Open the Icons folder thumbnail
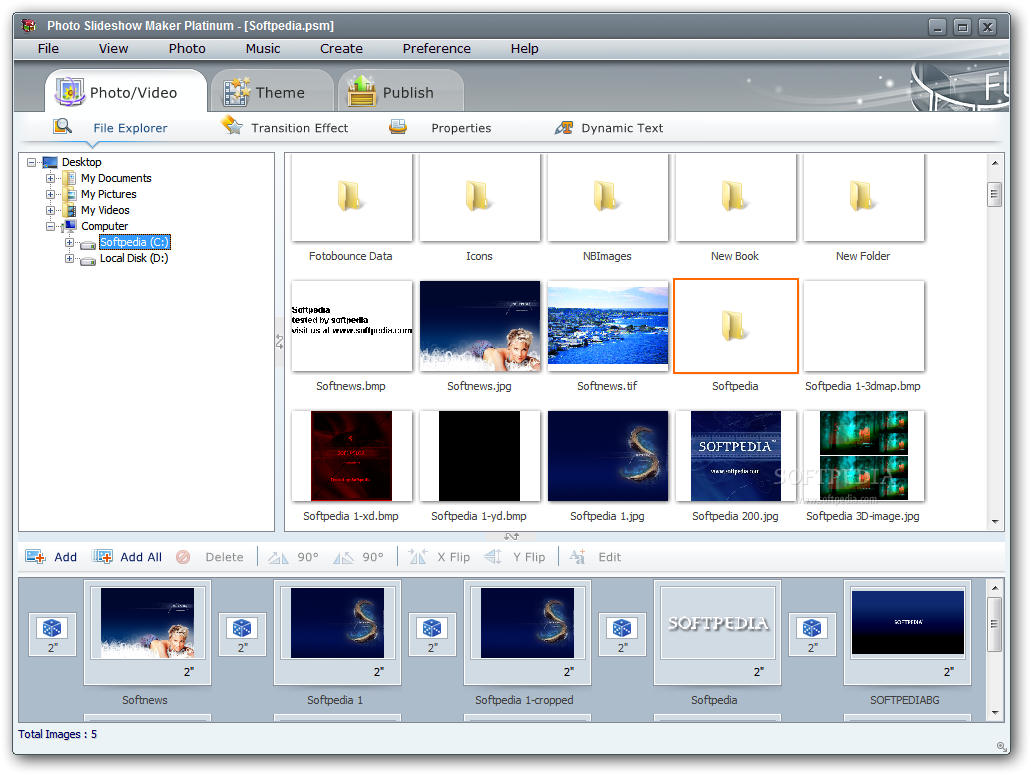Viewport: 1031px width, 775px height. (479, 197)
